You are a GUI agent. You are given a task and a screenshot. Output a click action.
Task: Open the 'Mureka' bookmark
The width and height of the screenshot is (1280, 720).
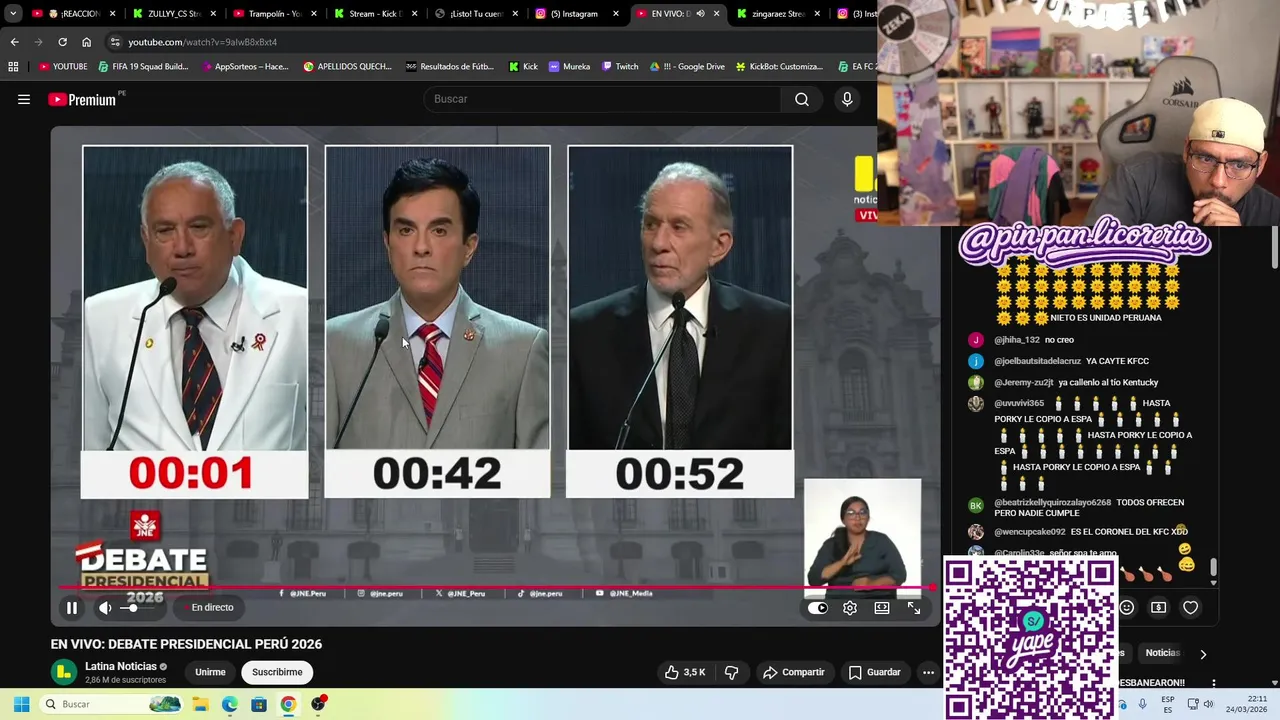tap(569, 67)
